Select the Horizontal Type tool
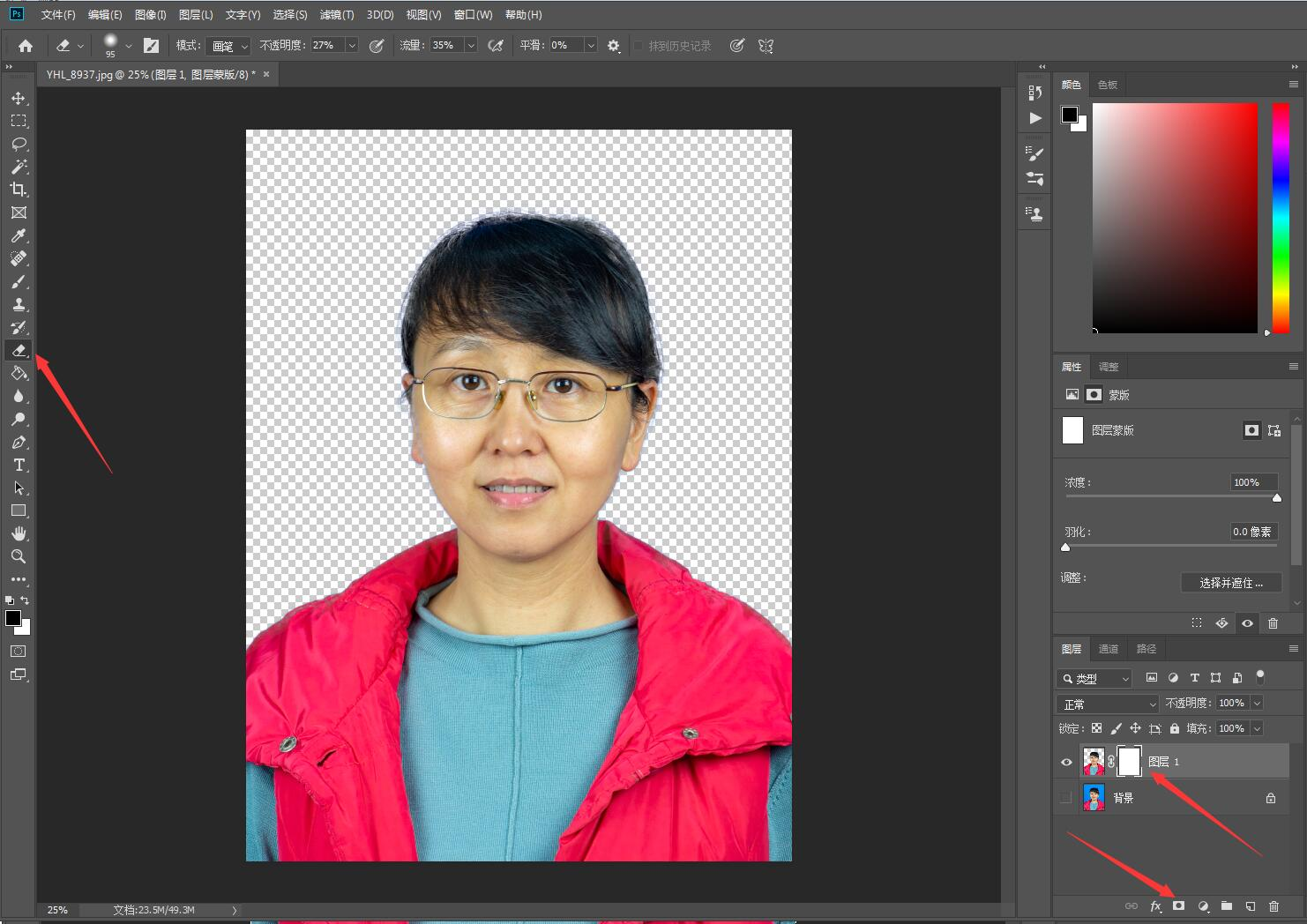Screen dimensions: 1307x924 19,465
